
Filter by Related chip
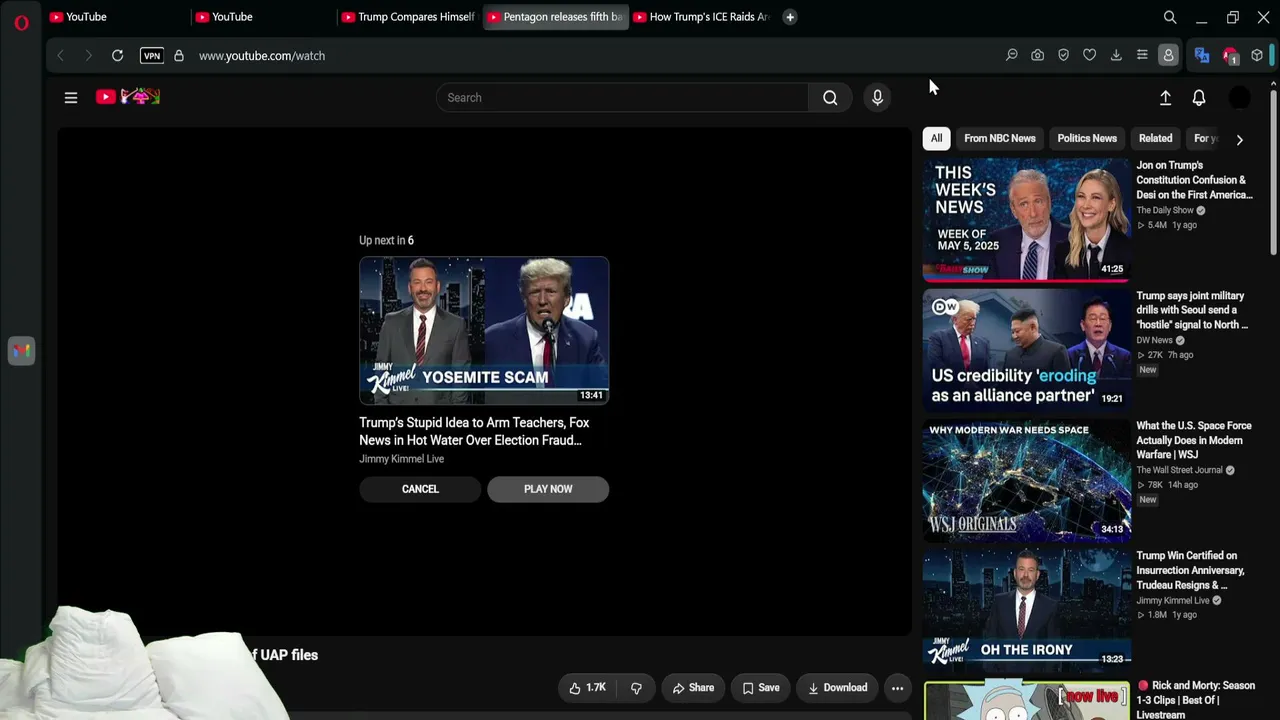pos(1155,139)
